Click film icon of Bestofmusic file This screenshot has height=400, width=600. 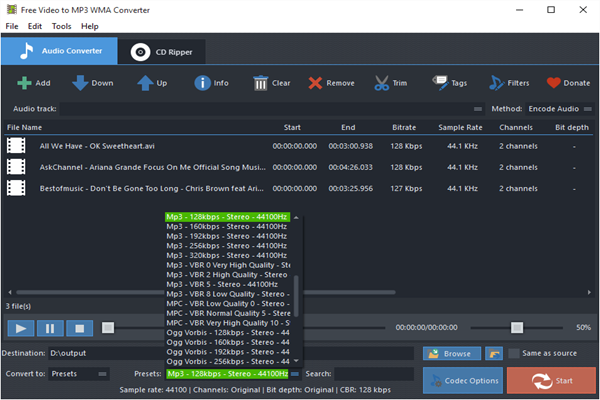click(x=16, y=188)
